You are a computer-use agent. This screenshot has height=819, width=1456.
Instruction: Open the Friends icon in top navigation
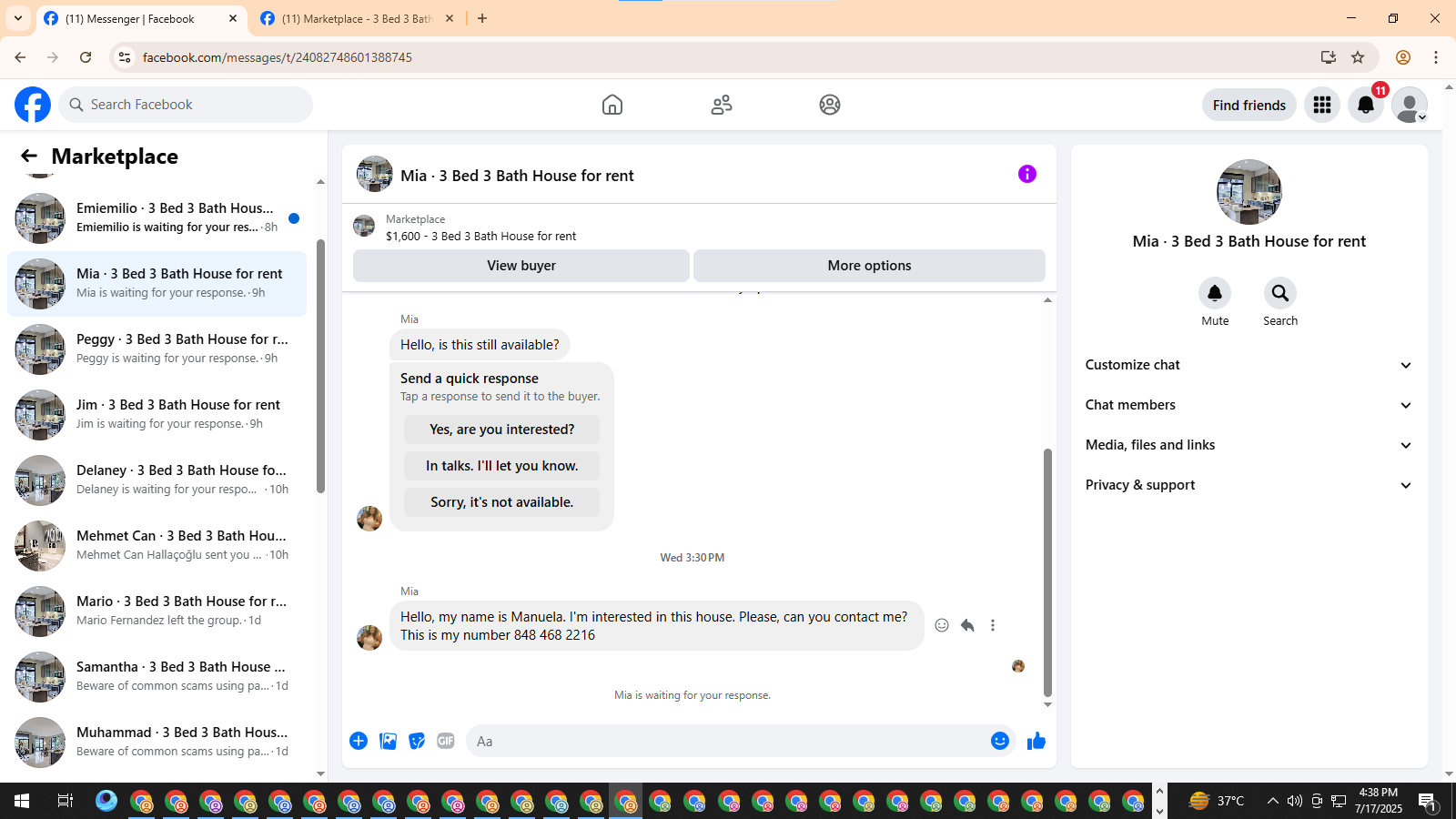(x=722, y=105)
